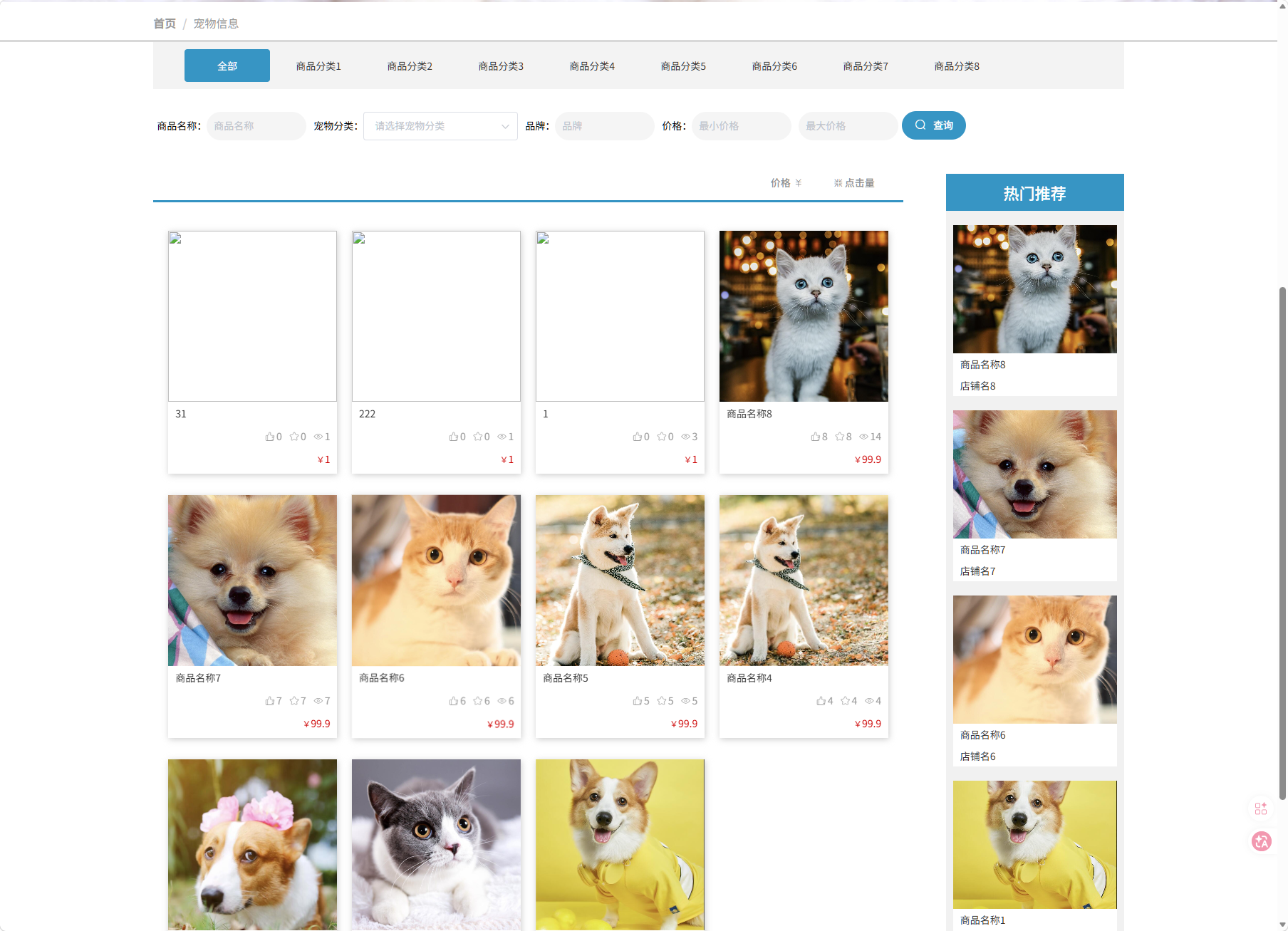Open the gray and white cat product image
The height and width of the screenshot is (931, 1288).
click(436, 845)
